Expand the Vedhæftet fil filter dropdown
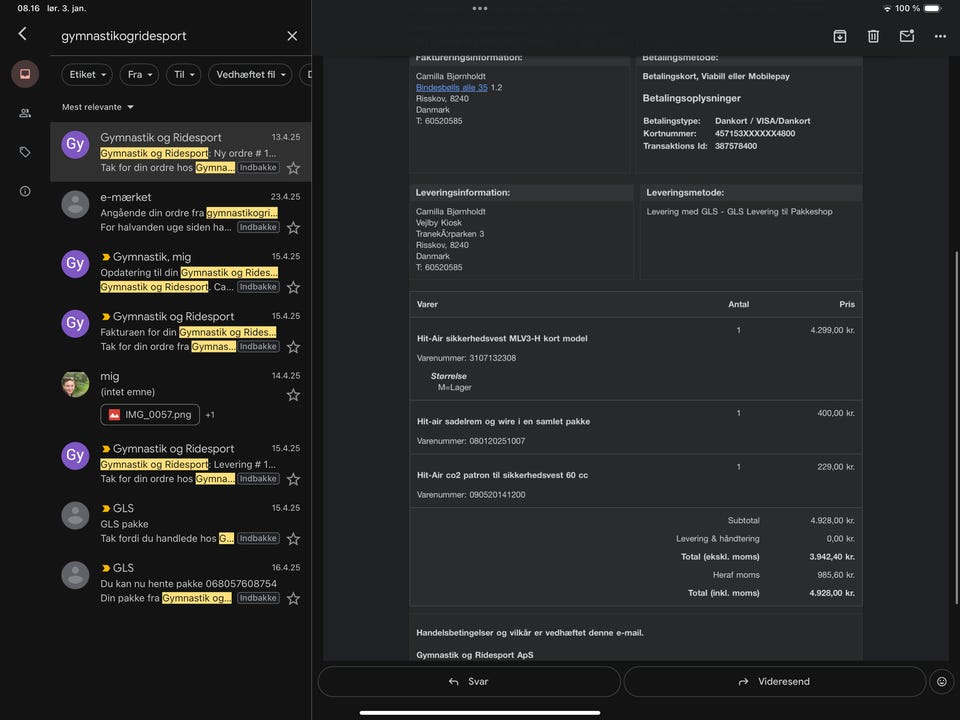 tap(249, 74)
